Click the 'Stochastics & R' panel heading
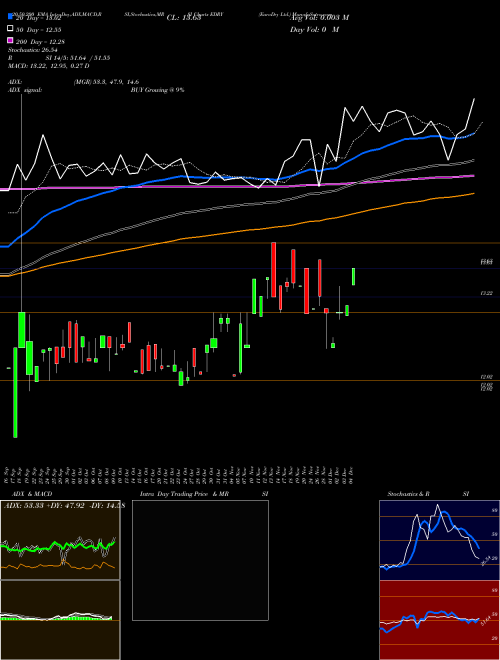This screenshot has width=500, height=660. (409, 494)
